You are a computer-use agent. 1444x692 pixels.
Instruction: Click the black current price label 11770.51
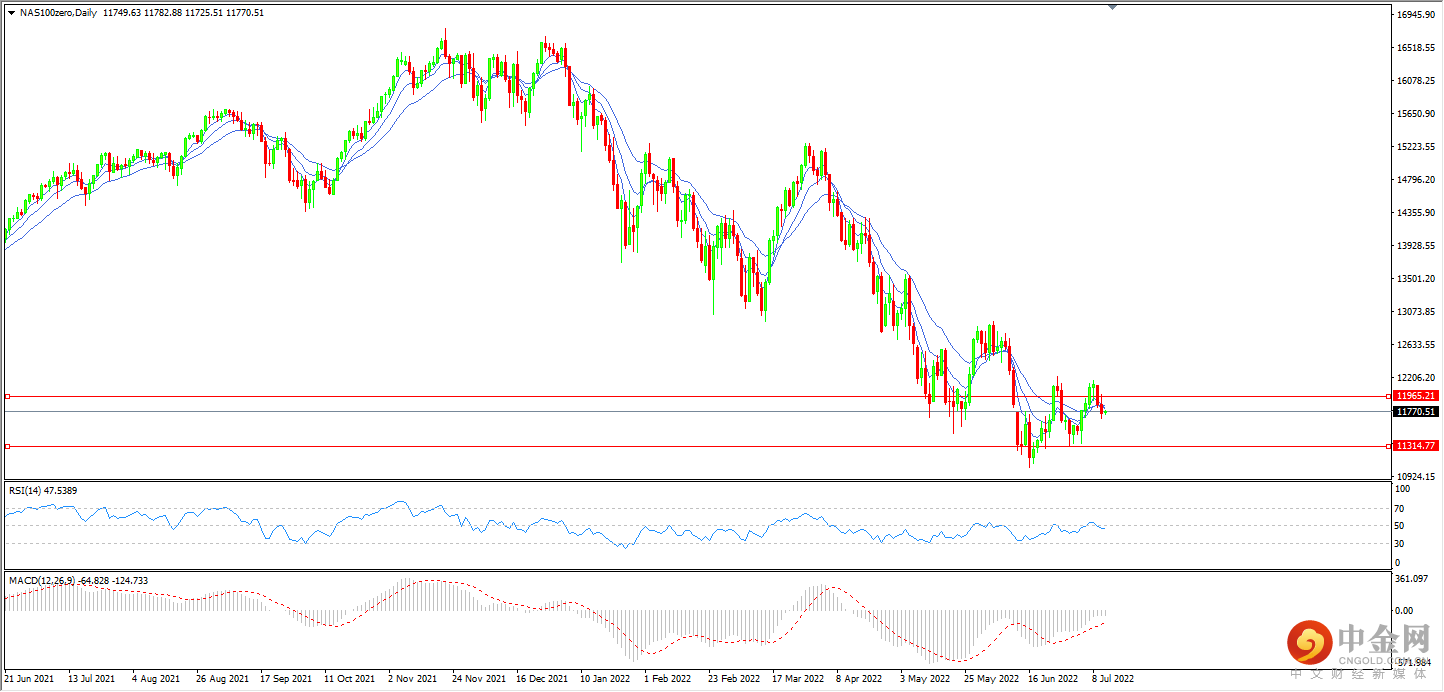pos(1416,411)
